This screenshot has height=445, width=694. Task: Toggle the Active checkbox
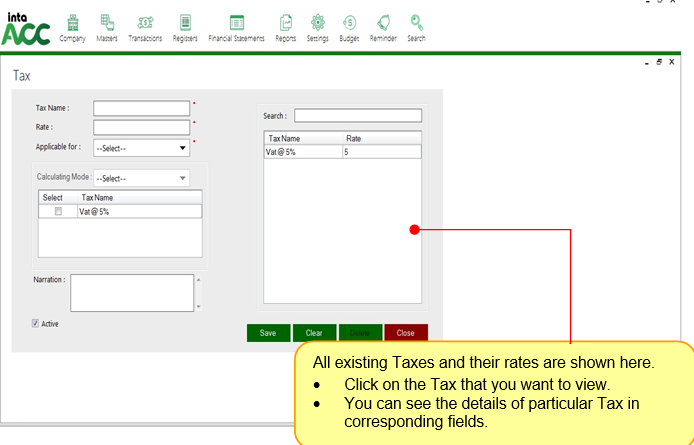[36, 323]
